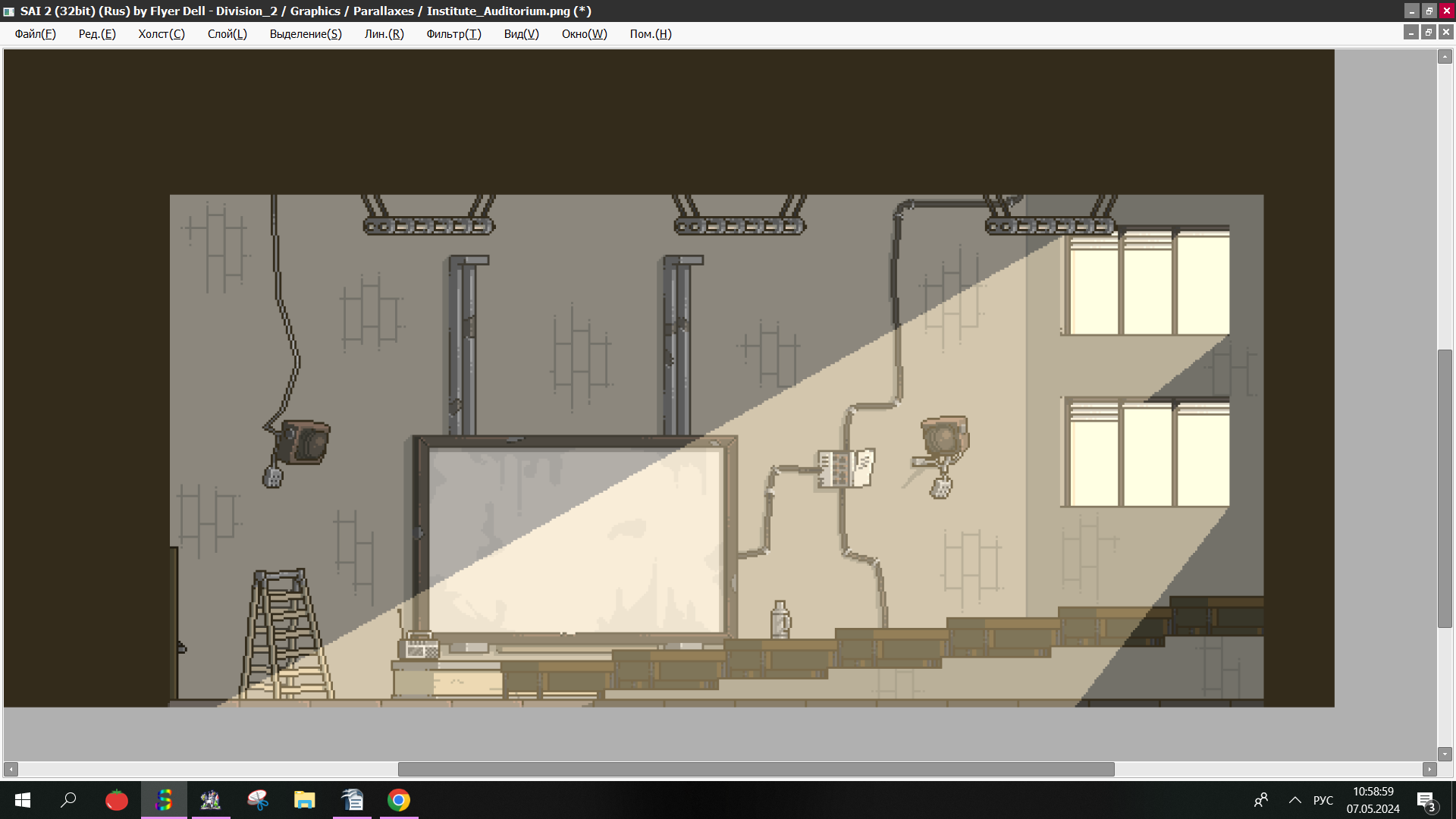Click the РУС input language indicator

(1323, 800)
